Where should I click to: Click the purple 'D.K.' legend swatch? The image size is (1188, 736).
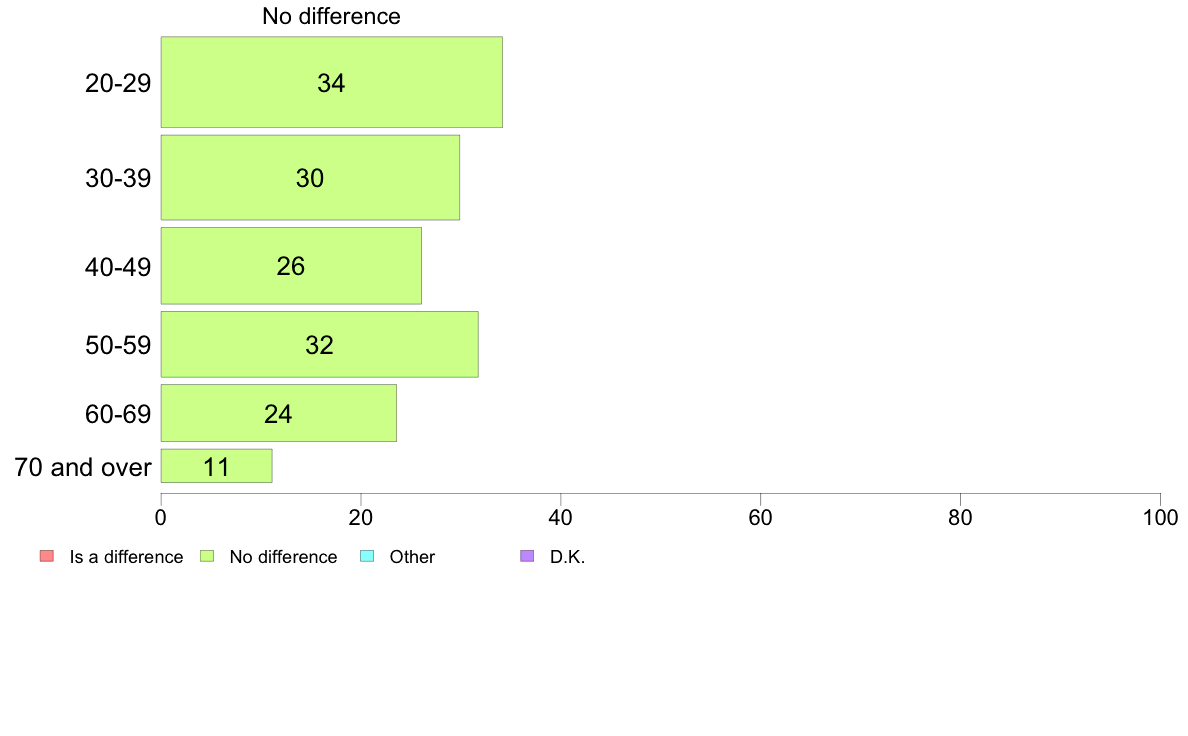pyautogui.click(x=527, y=556)
